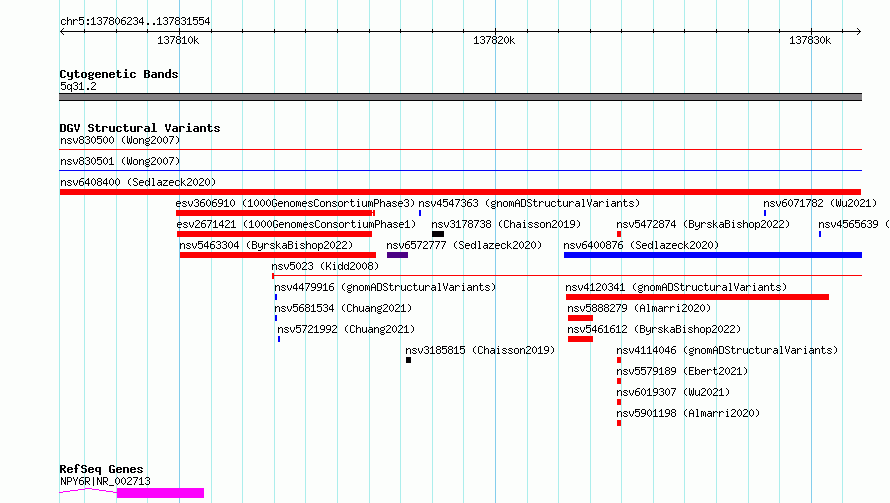This screenshot has height=503, width=890.
Task: Select the nsv6408400 (Sedlazeck2020) red bar
Action: tap(460, 192)
